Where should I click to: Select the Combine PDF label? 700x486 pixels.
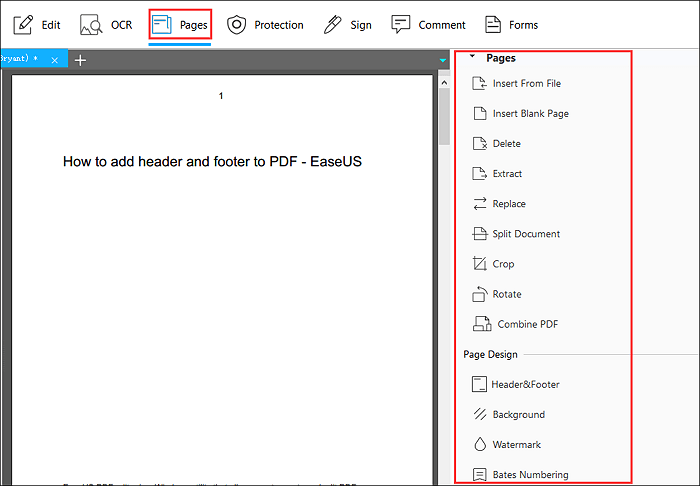tap(528, 324)
